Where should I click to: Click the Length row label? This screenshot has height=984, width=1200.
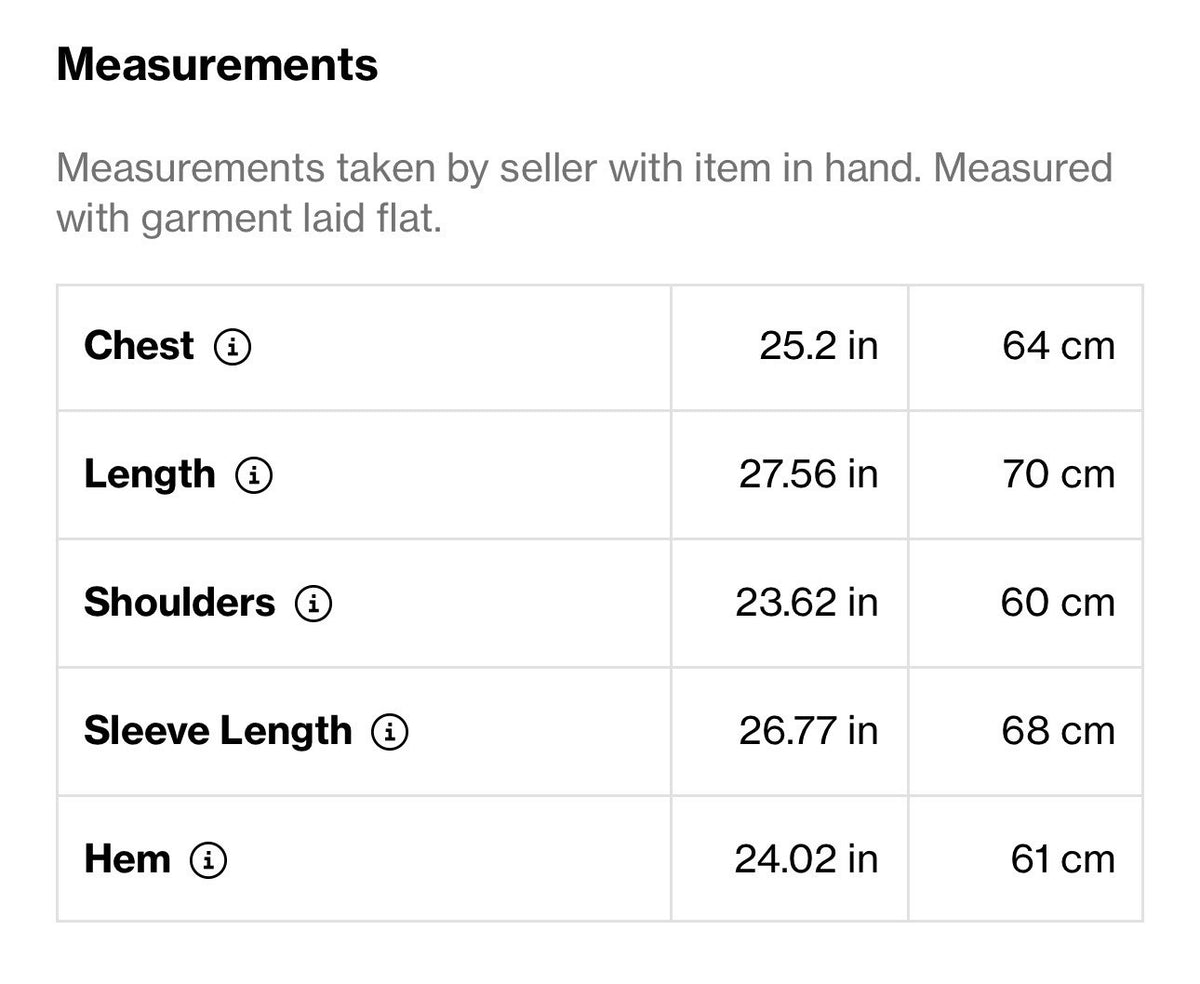(150, 476)
